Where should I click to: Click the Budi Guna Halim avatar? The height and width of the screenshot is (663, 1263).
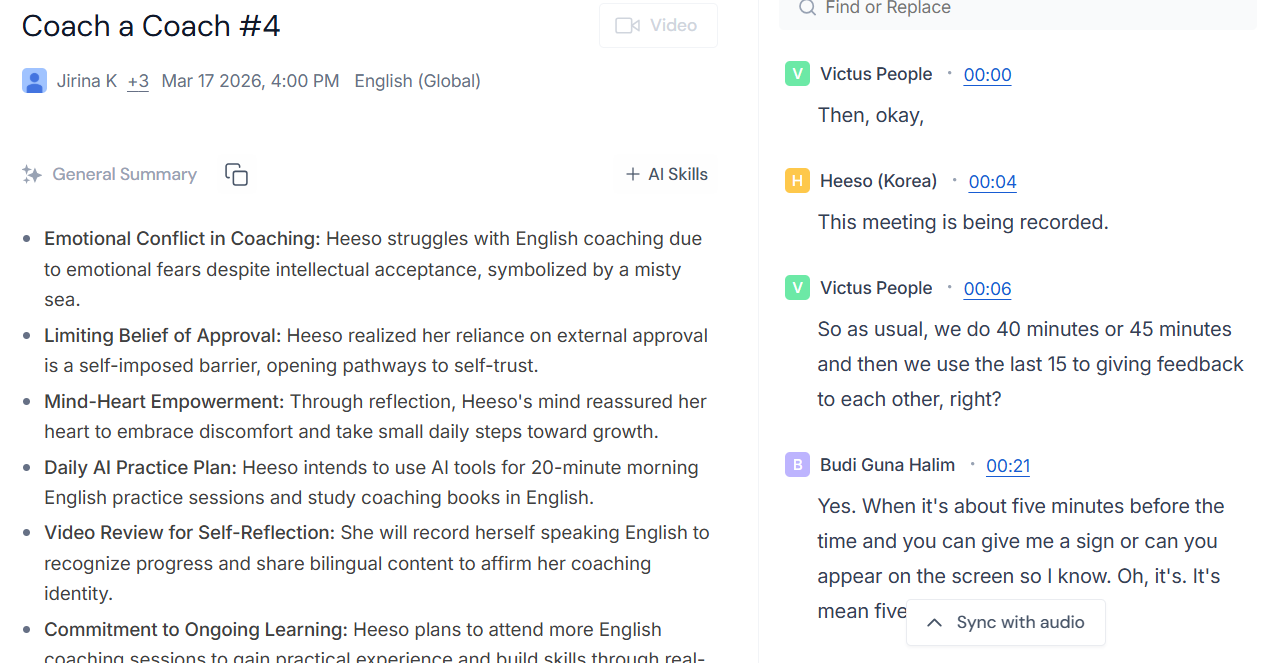coord(797,465)
